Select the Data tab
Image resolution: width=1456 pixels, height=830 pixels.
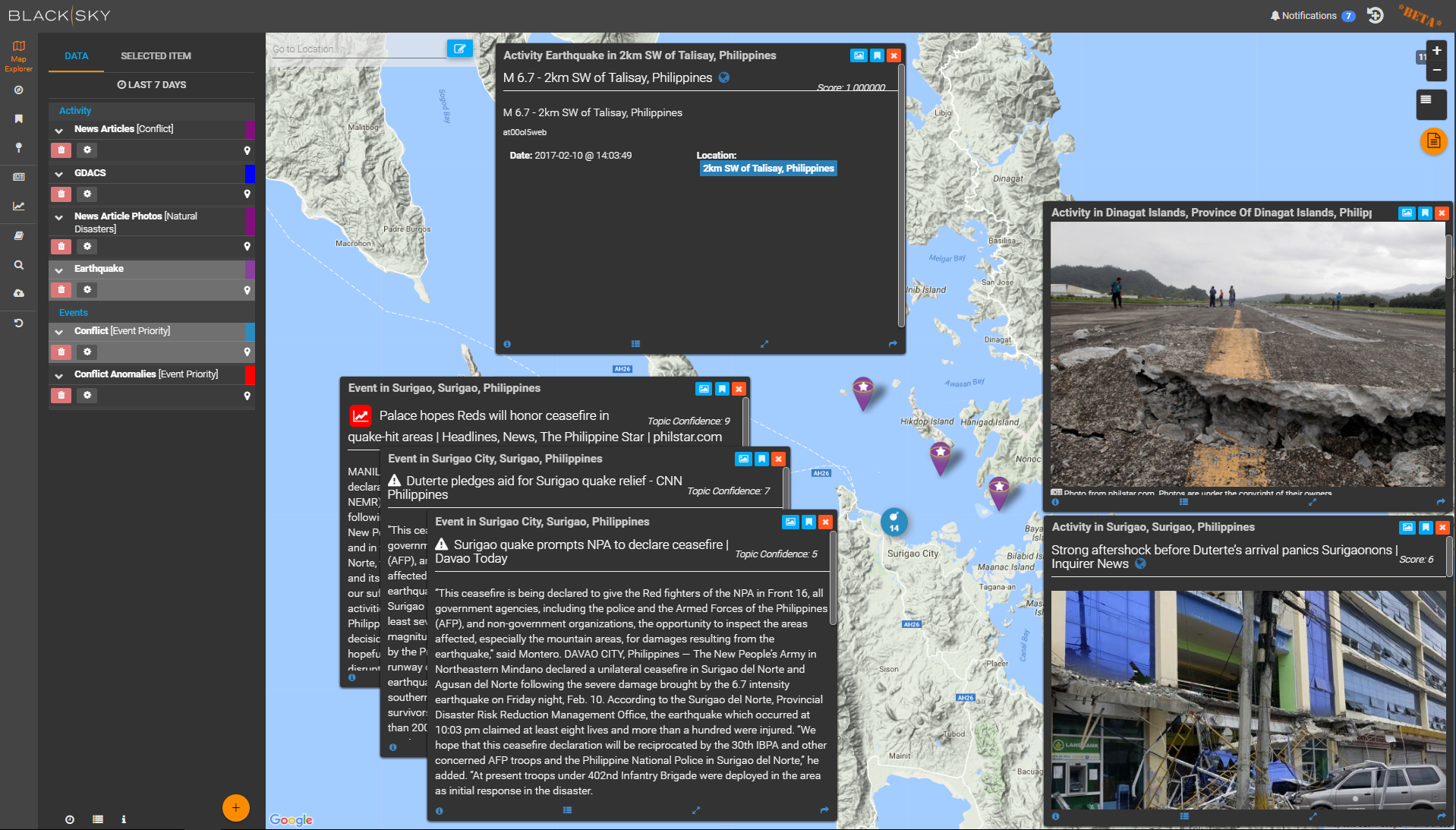point(76,56)
